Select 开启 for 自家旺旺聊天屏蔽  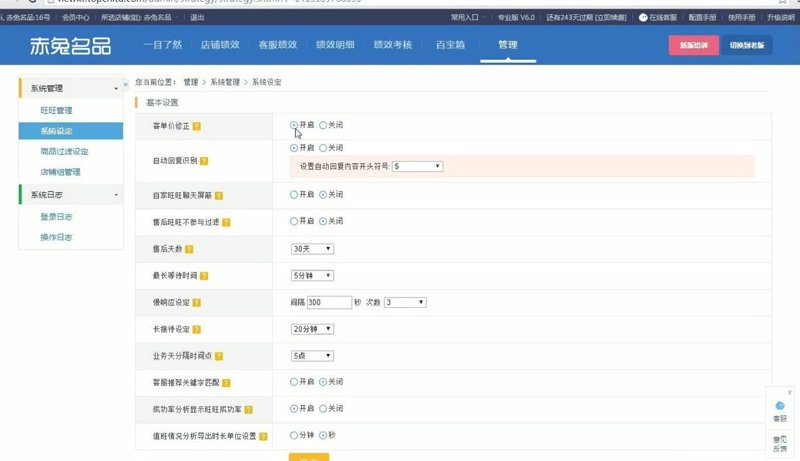(x=294, y=195)
